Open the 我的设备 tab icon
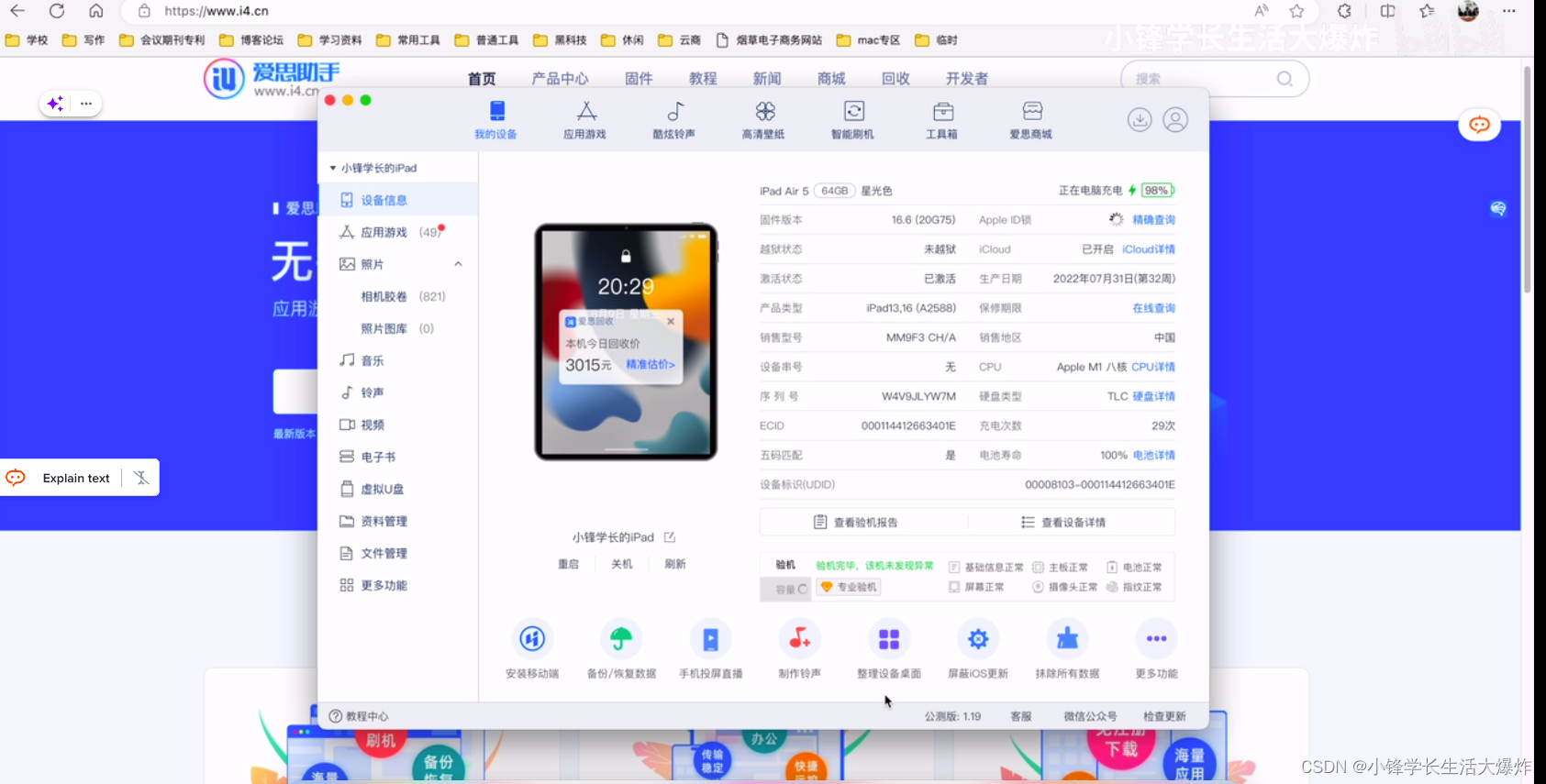 point(496,111)
